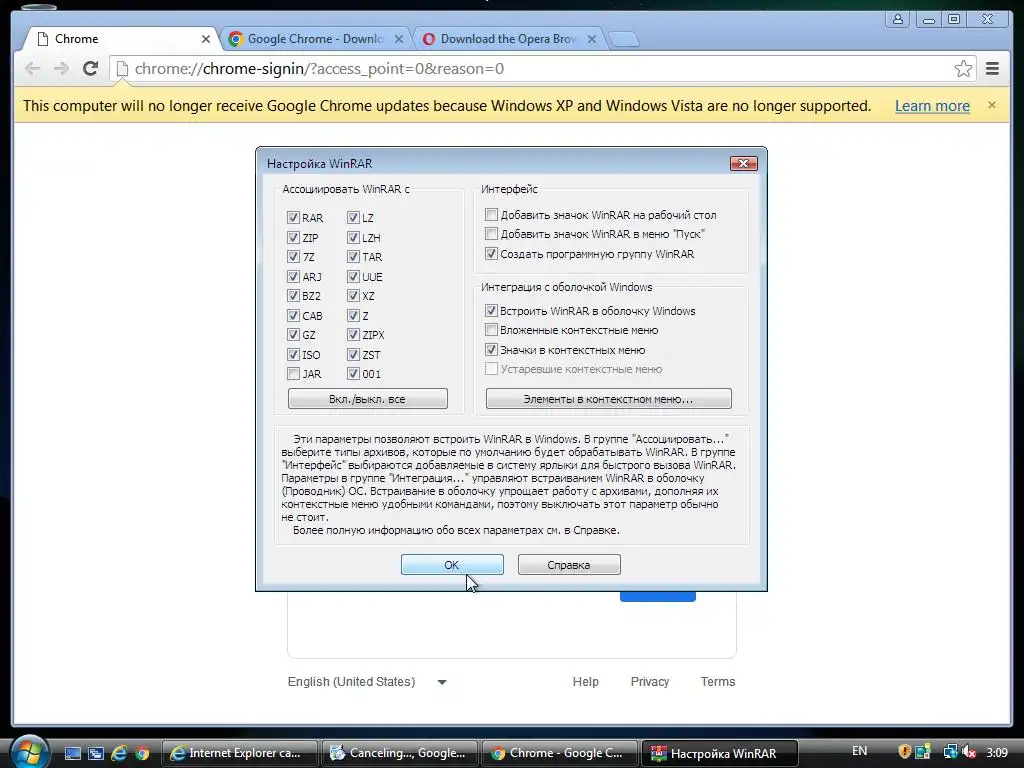Viewport: 1024px width, 768px height.
Task: Uncheck 'Значки в контекстных меню'
Action: tap(492, 349)
